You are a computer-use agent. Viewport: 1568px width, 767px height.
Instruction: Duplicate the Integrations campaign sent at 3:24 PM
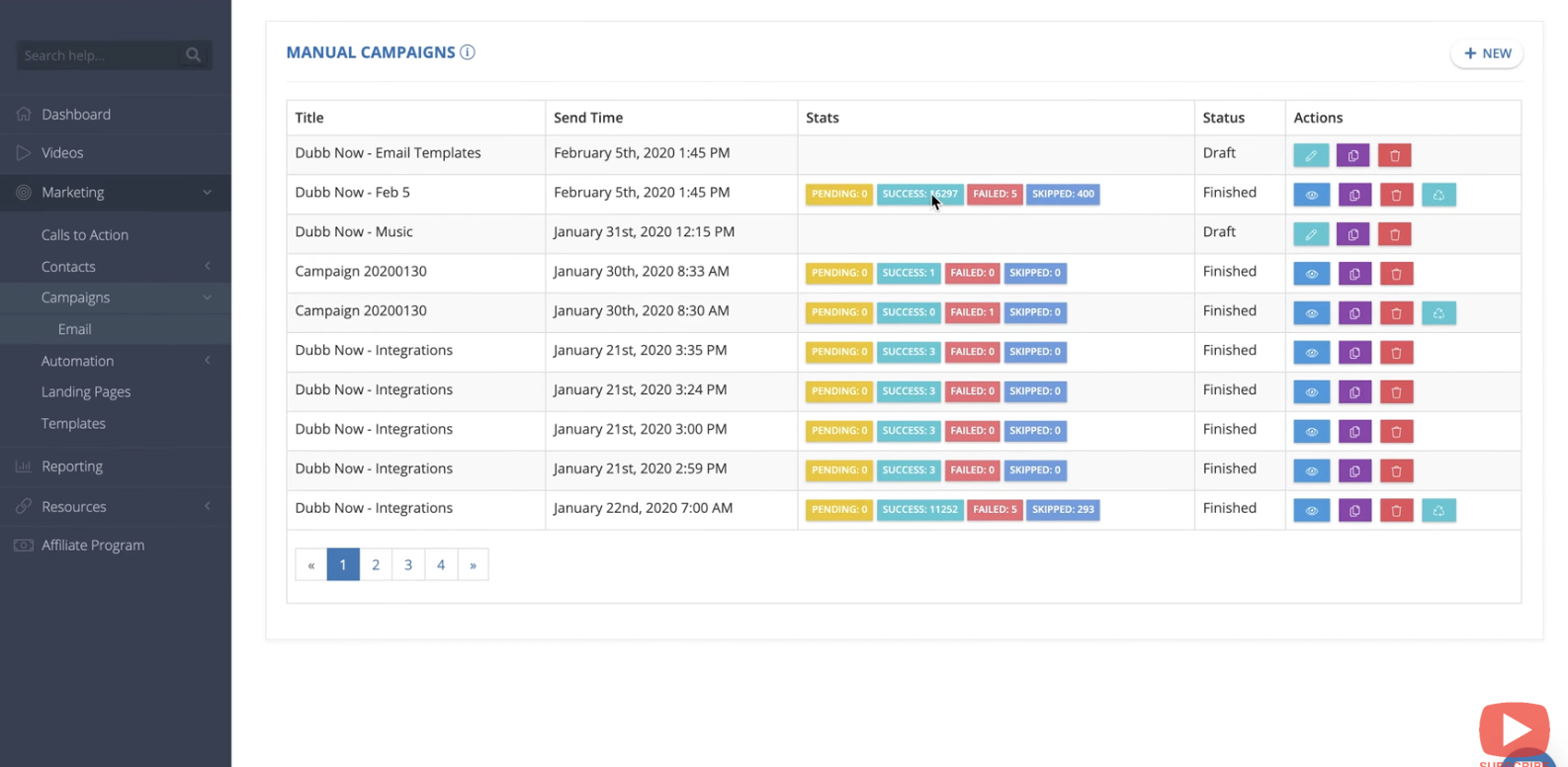pos(1354,392)
